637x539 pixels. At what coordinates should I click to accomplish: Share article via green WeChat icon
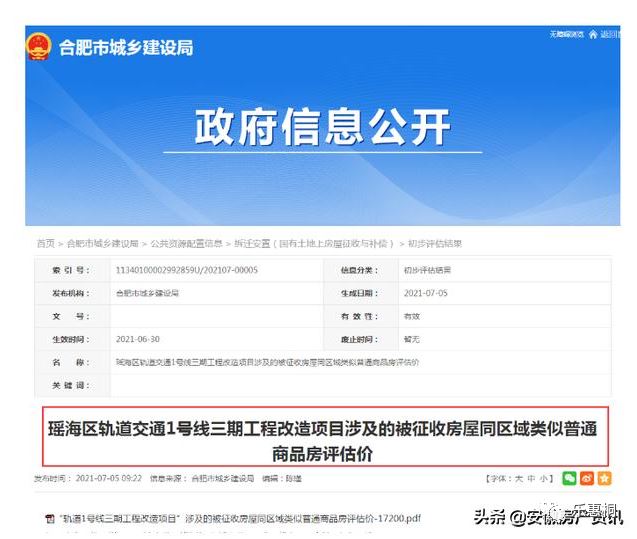tap(569, 478)
